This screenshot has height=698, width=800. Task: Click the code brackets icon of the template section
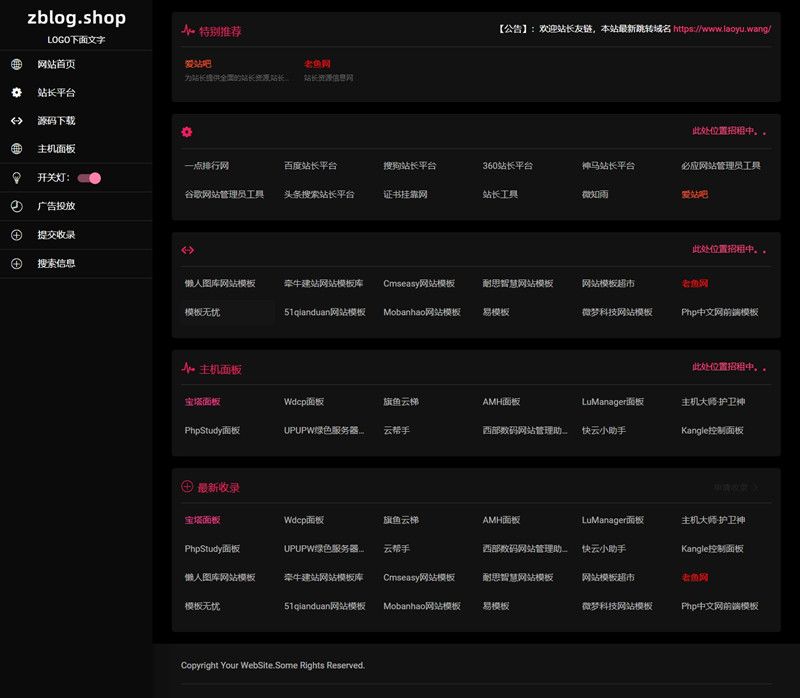(185, 251)
